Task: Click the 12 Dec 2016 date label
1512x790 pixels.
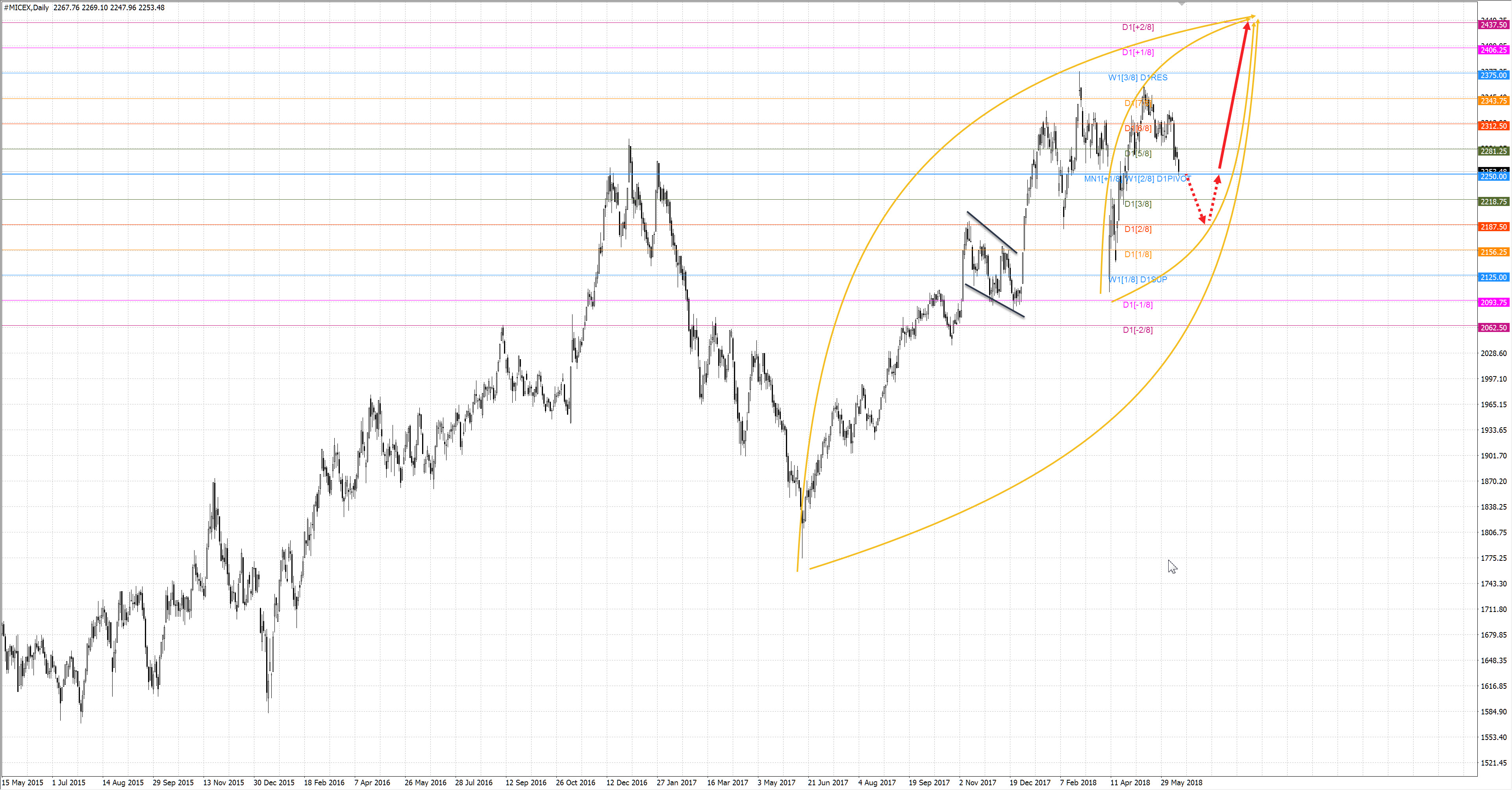Action: click(x=626, y=783)
